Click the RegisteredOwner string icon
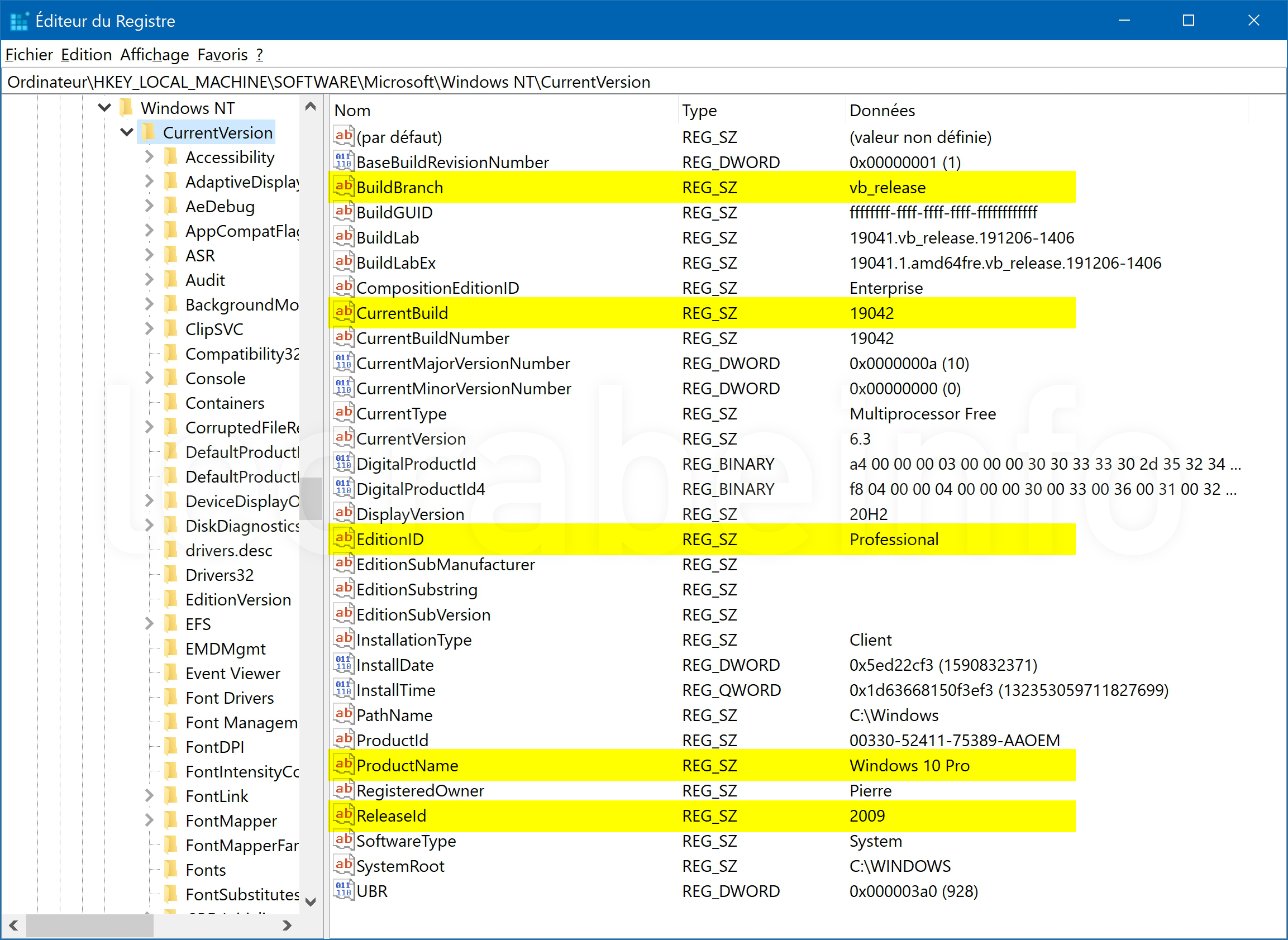This screenshot has width=1288, height=940. point(344,790)
